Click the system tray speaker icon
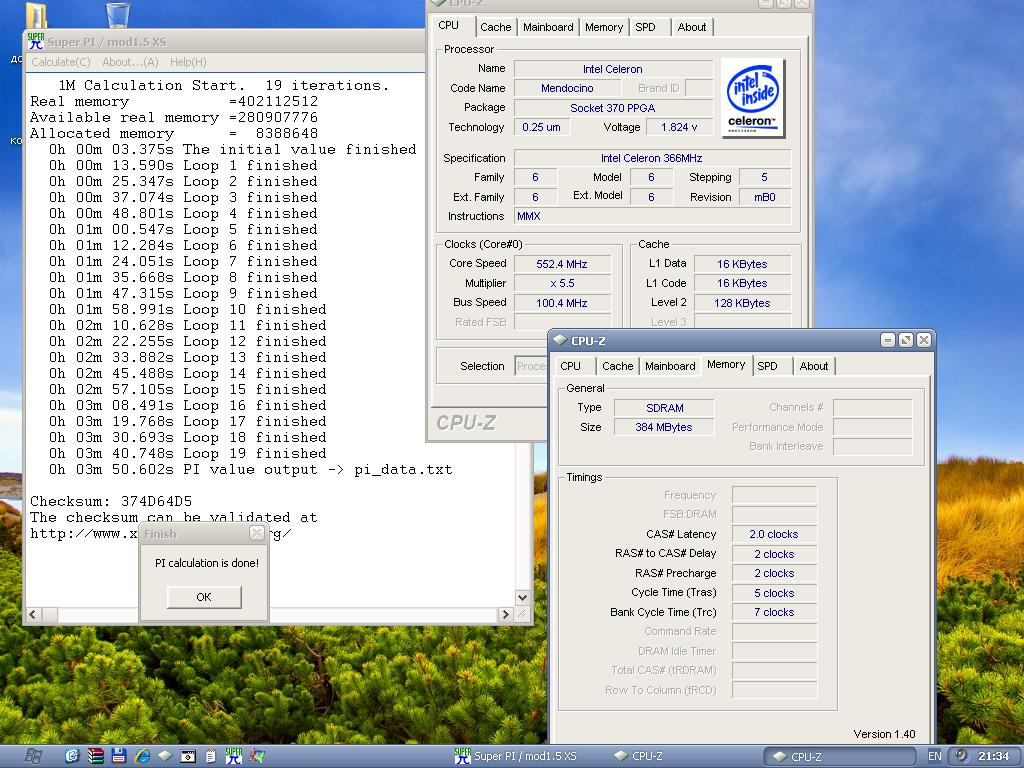Screen dimensions: 1024x768 961,756
